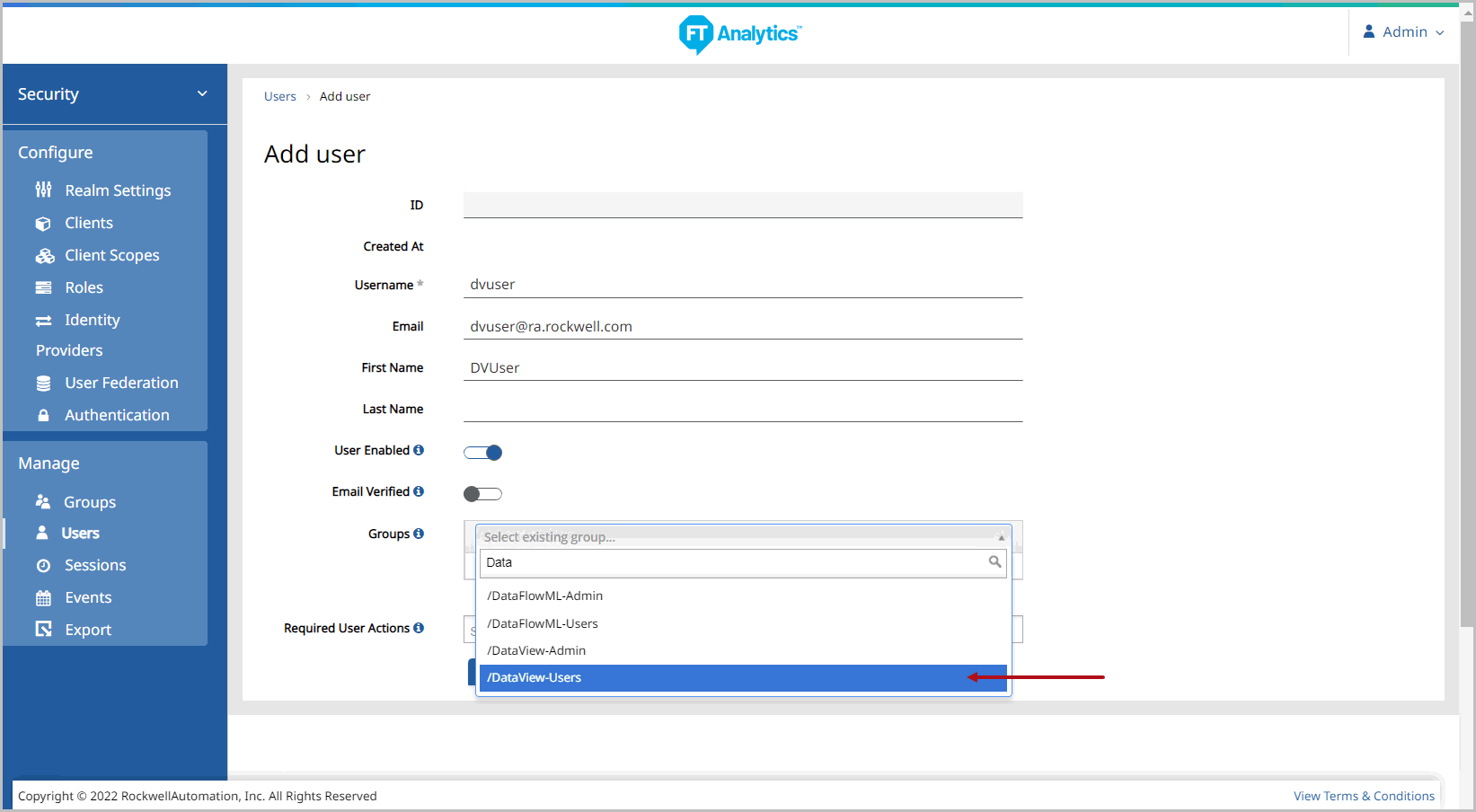Screen dimensions: 1476x812
Task: Choose /DataView-Admin group option
Action: (x=743, y=650)
